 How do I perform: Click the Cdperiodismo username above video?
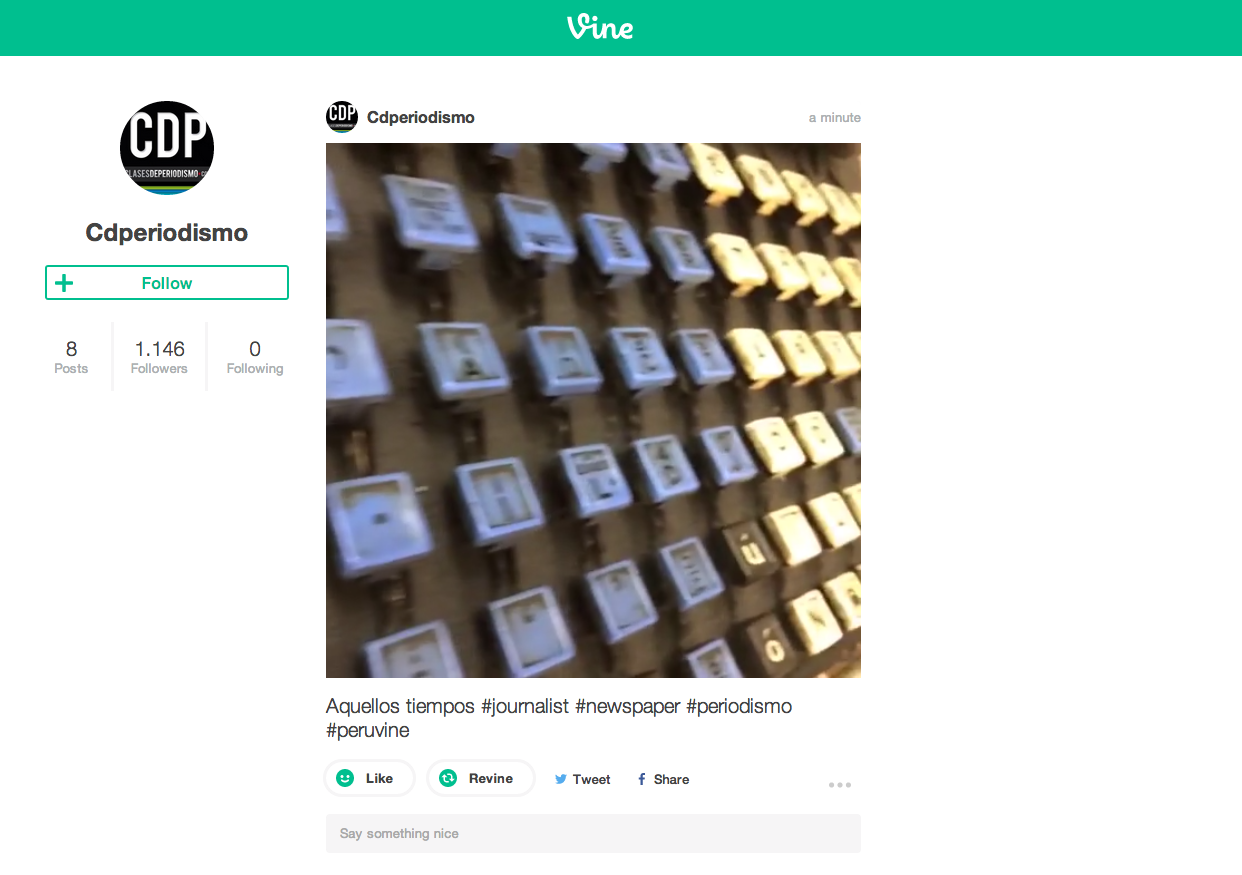421,117
